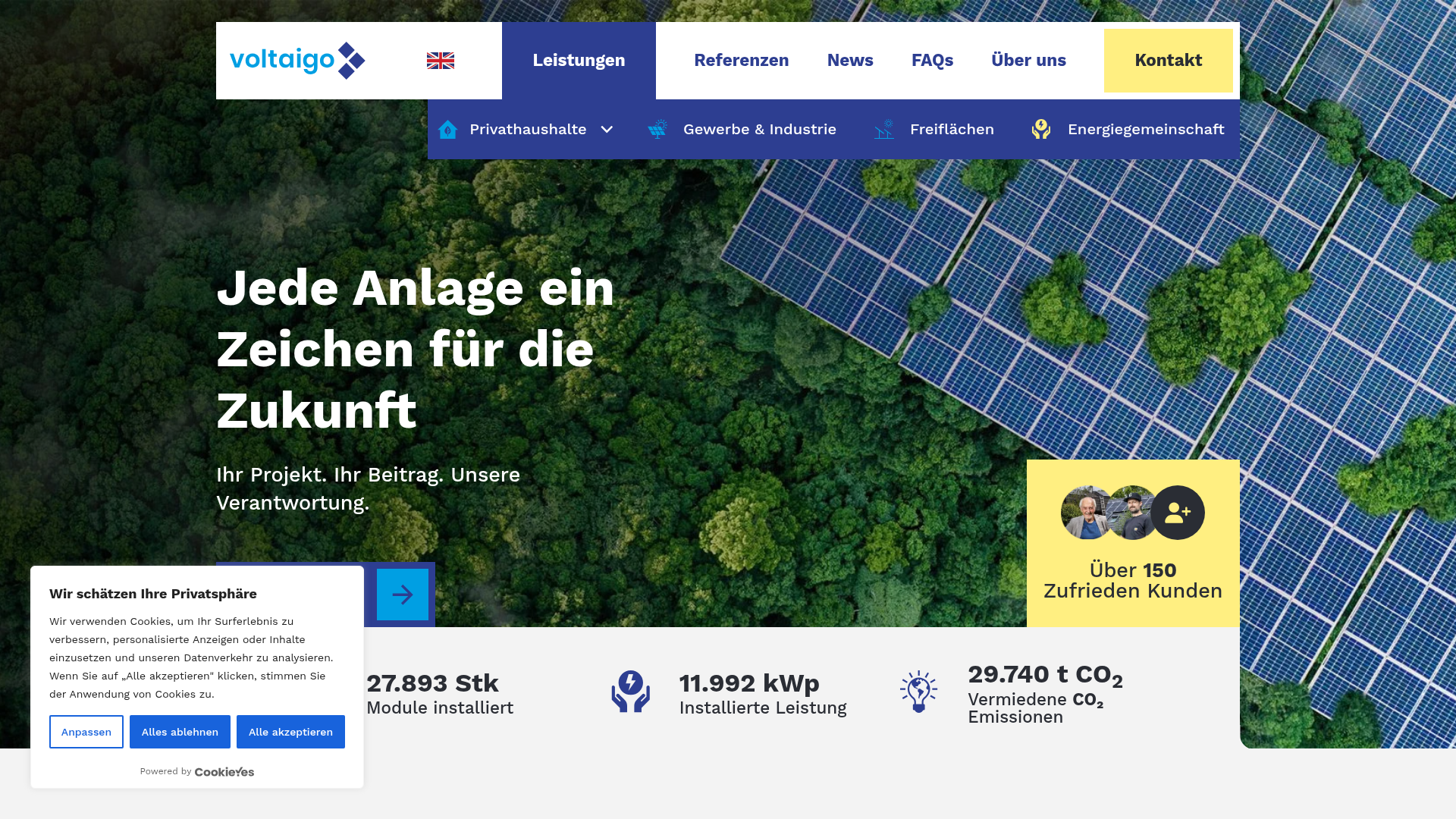The width and height of the screenshot is (1456, 819).
Task: Click the 'Vermiedene CO2 Emissionen' label
Action: coord(1035,708)
